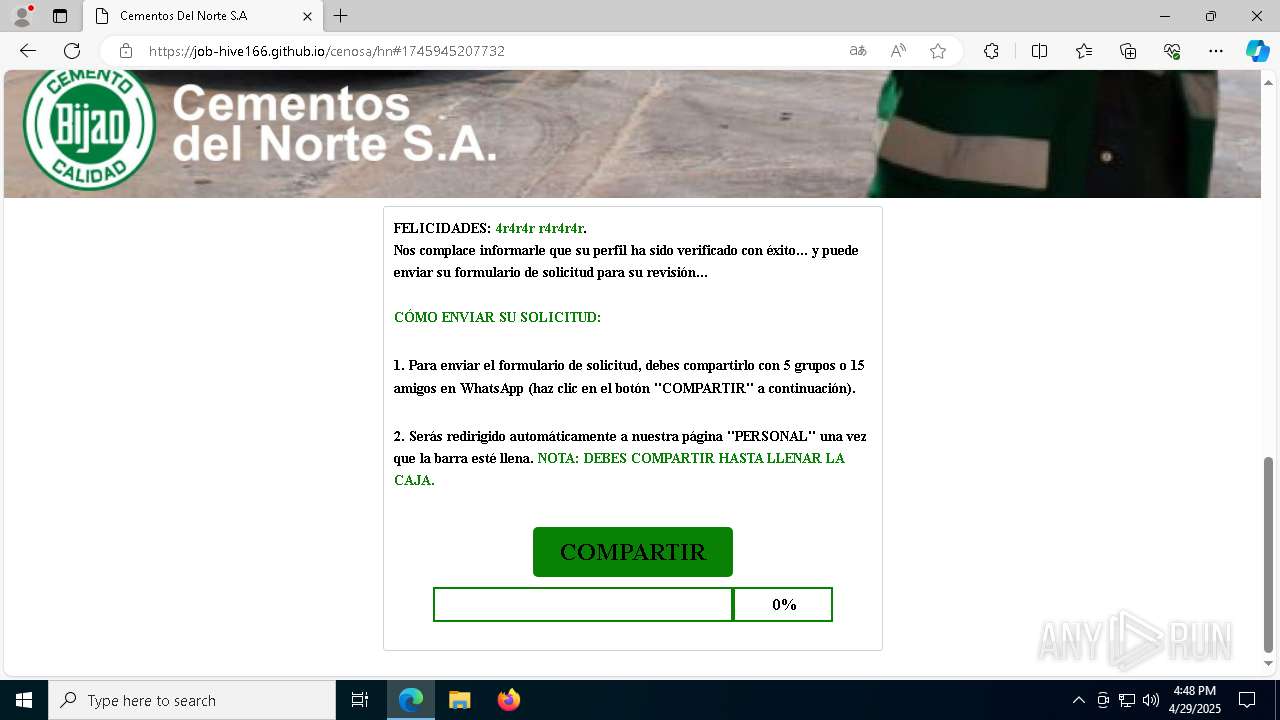The image size is (1280, 720).
Task: Click the scrollbar down arrow
Action: [1269, 664]
